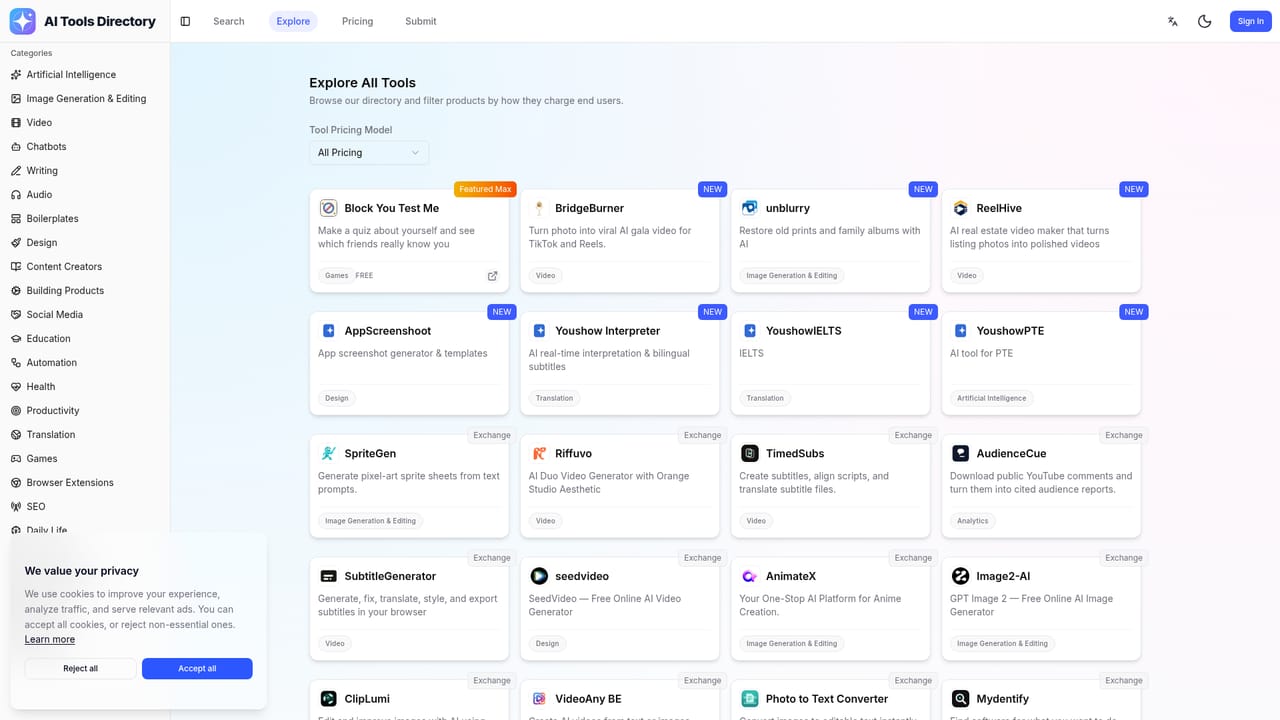The width and height of the screenshot is (1280, 720).
Task: Go to the Search tab
Action: (x=229, y=21)
